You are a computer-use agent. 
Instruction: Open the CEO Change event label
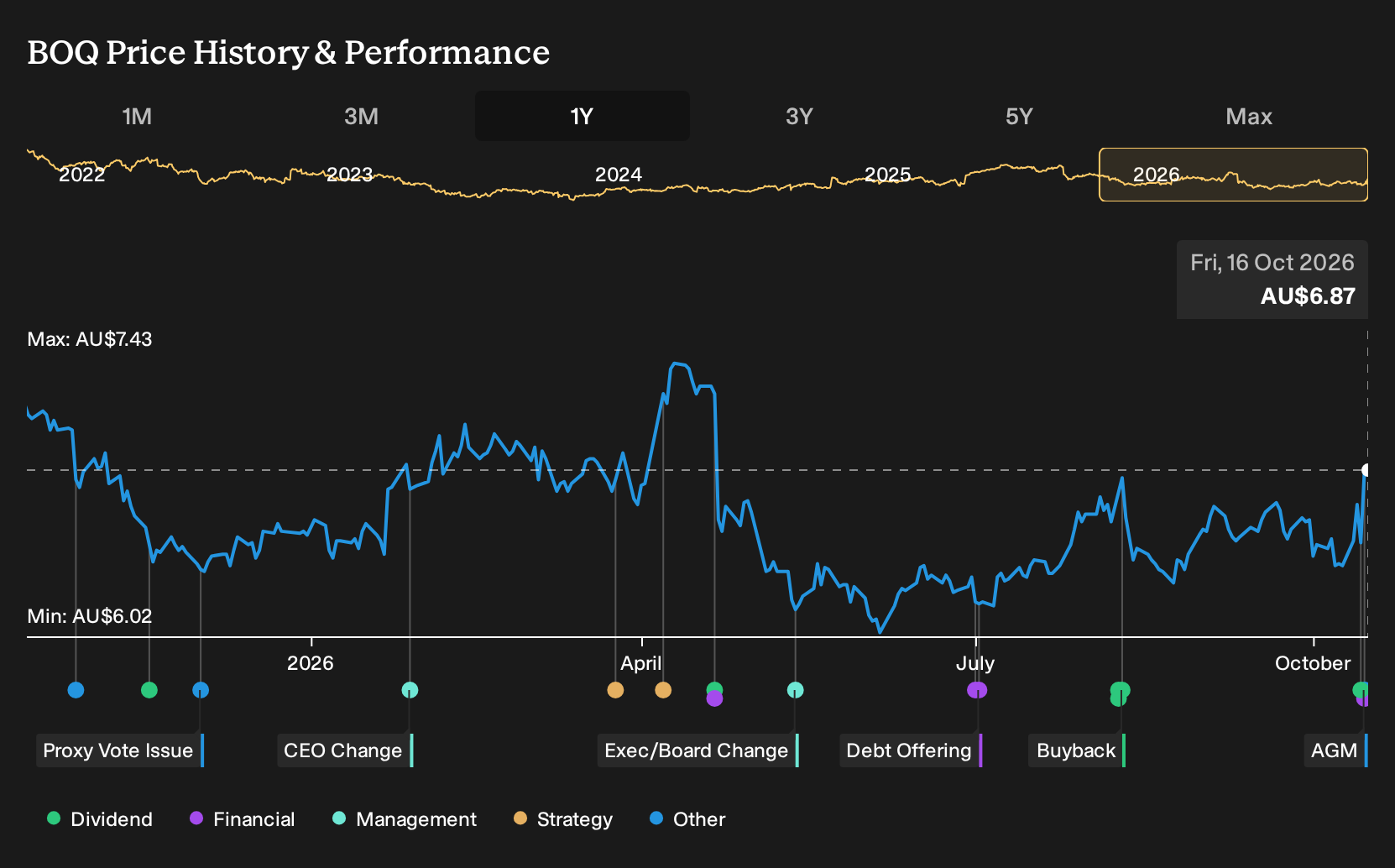[345, 750]
